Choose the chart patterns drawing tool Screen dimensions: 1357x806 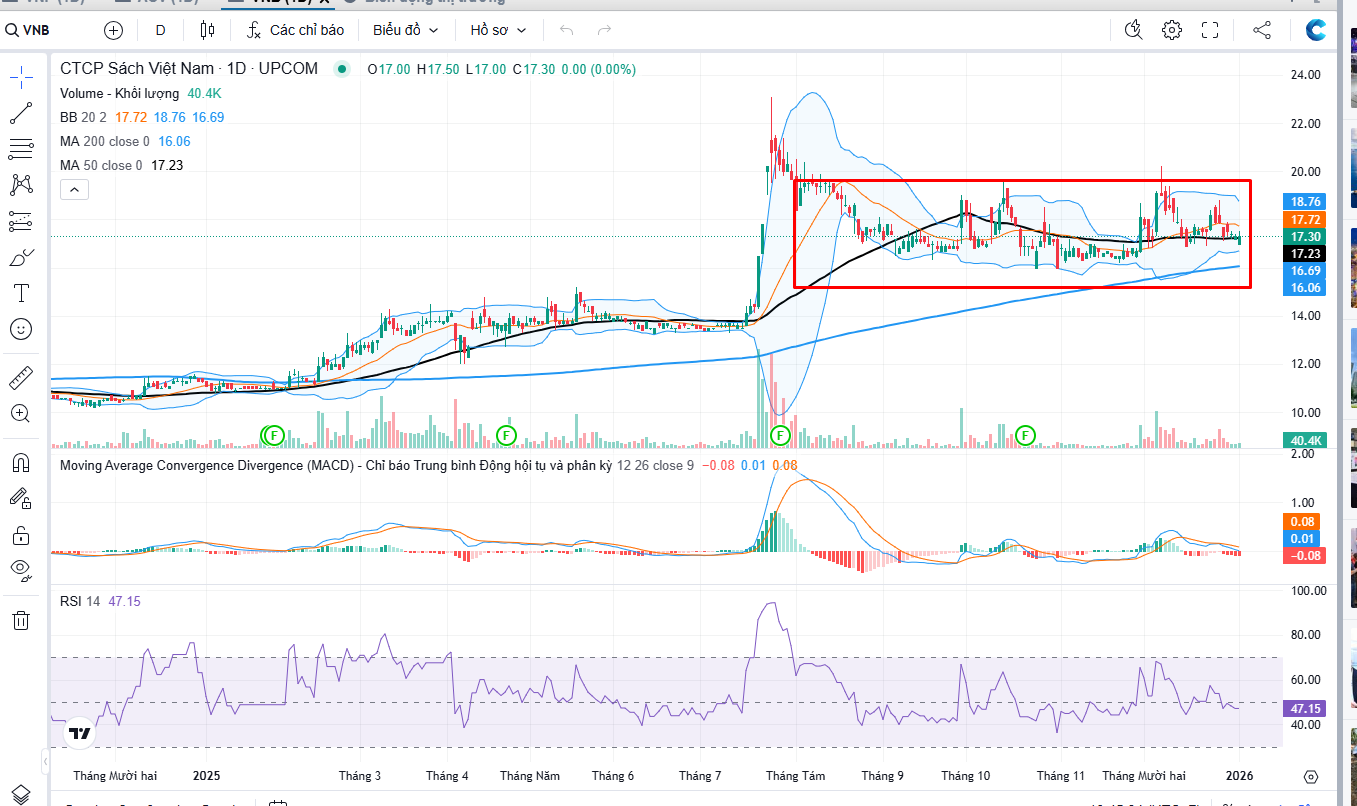coord(21,185)
